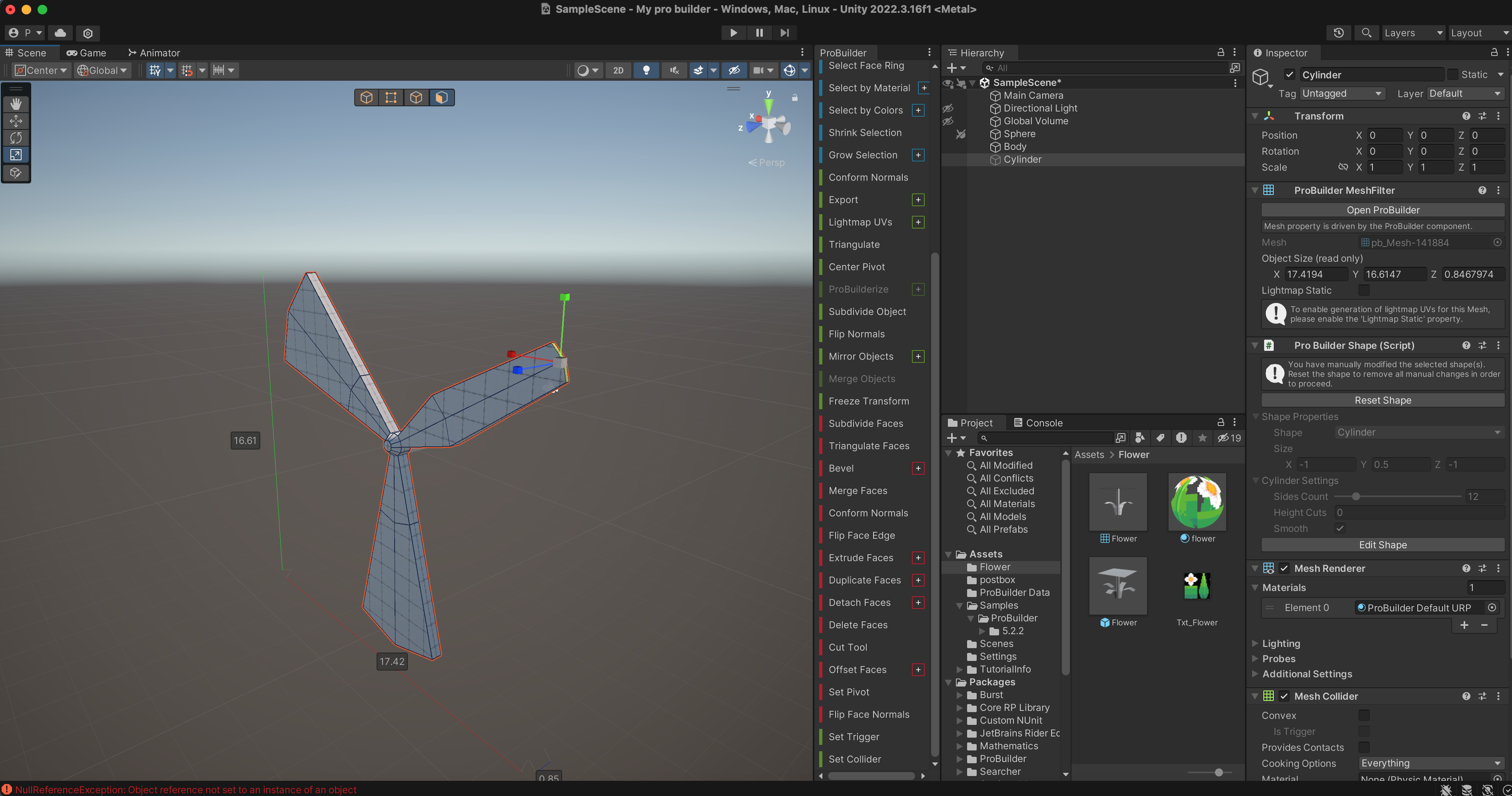The image size is (1512, 796).
Task: Click the cloud services icon
Action: tap(60, 33)
